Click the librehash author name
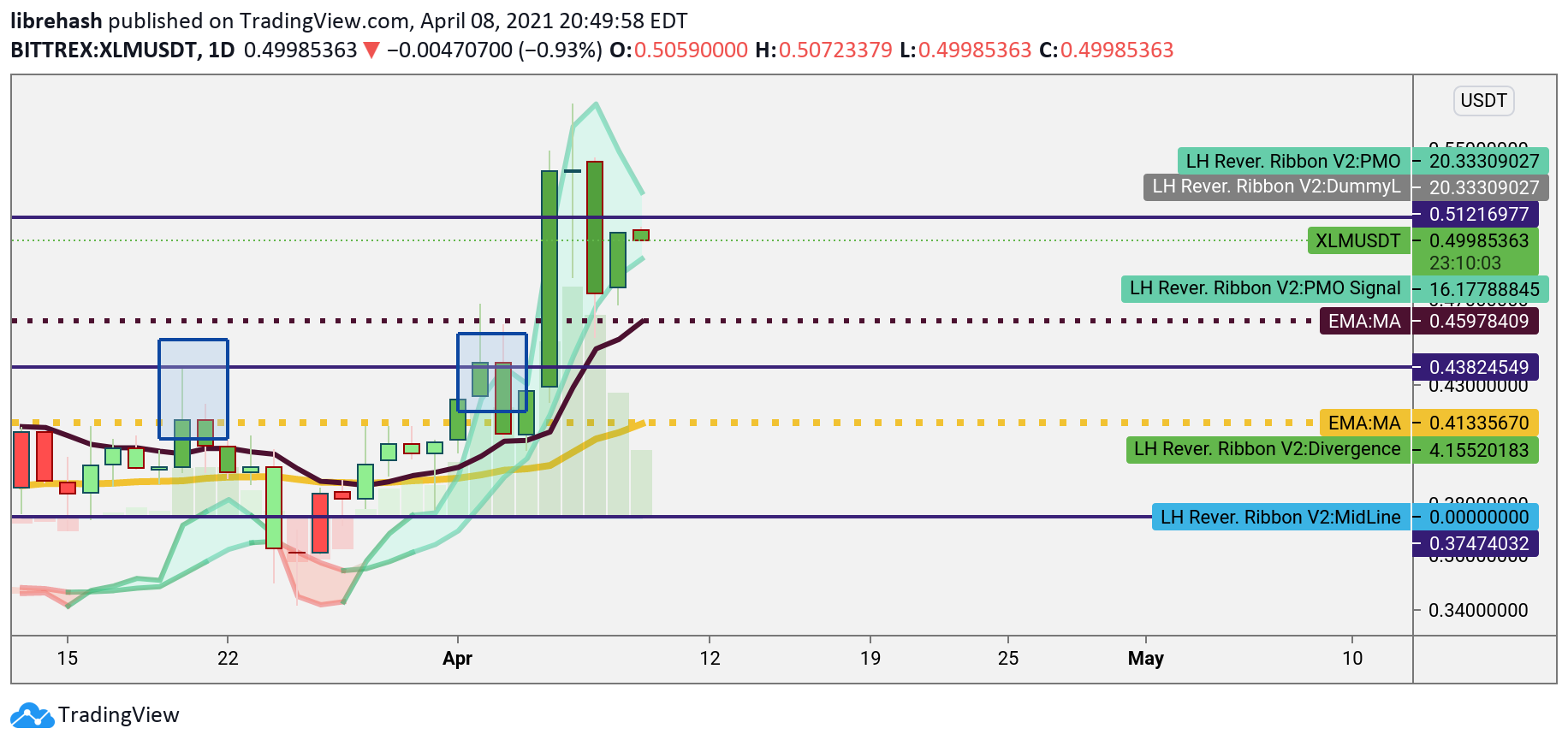Viewport: 1568px width, 746px height. (56, 21)
